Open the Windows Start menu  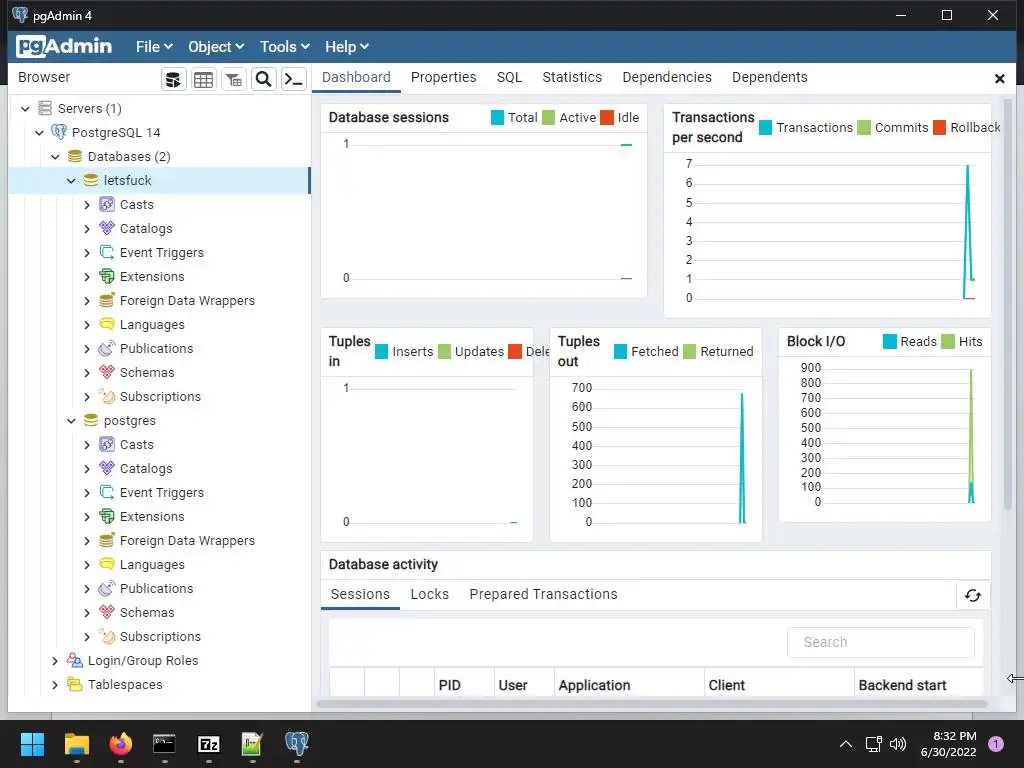[x=32, y=744]
